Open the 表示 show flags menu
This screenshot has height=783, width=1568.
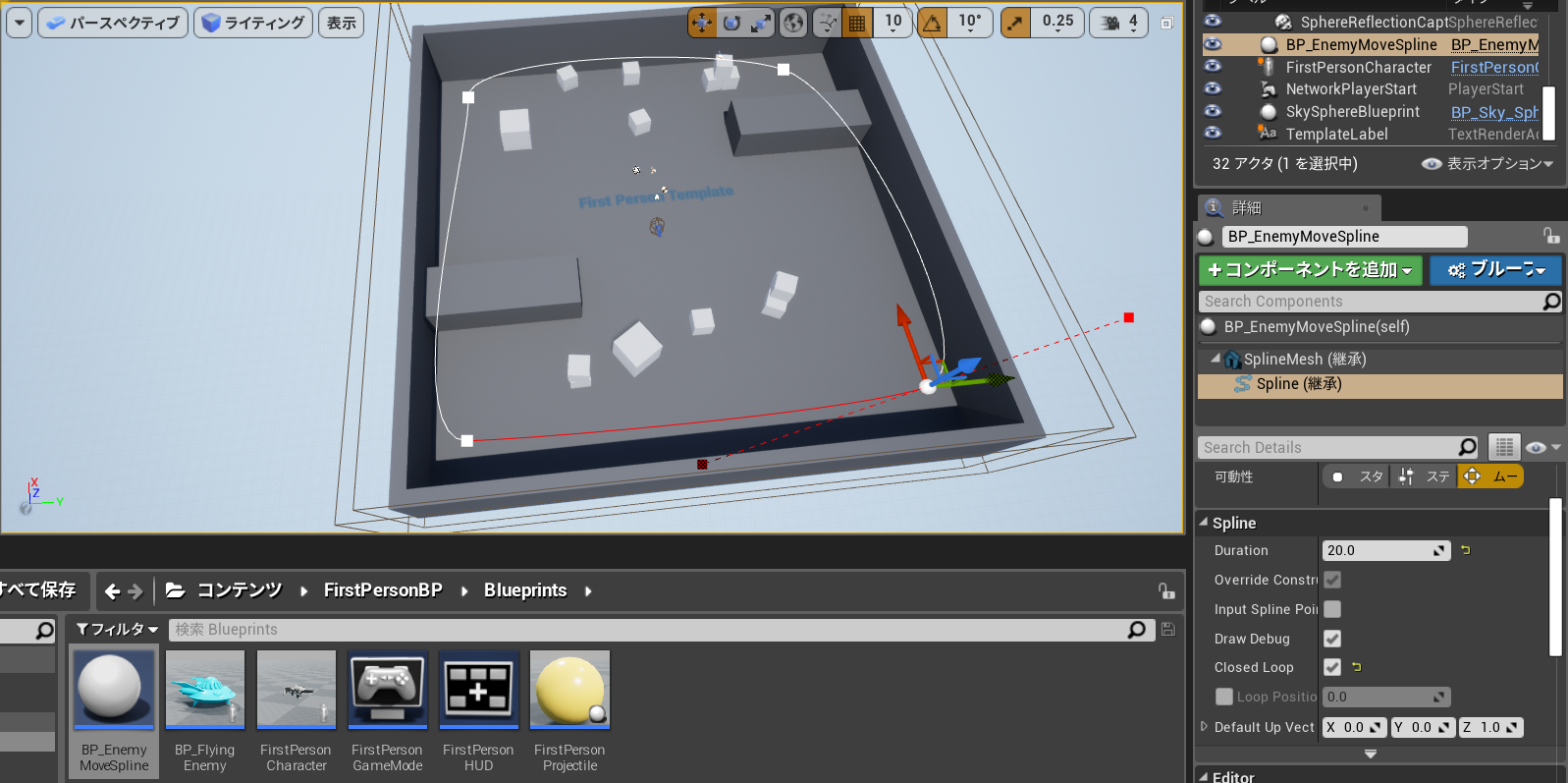342,23
